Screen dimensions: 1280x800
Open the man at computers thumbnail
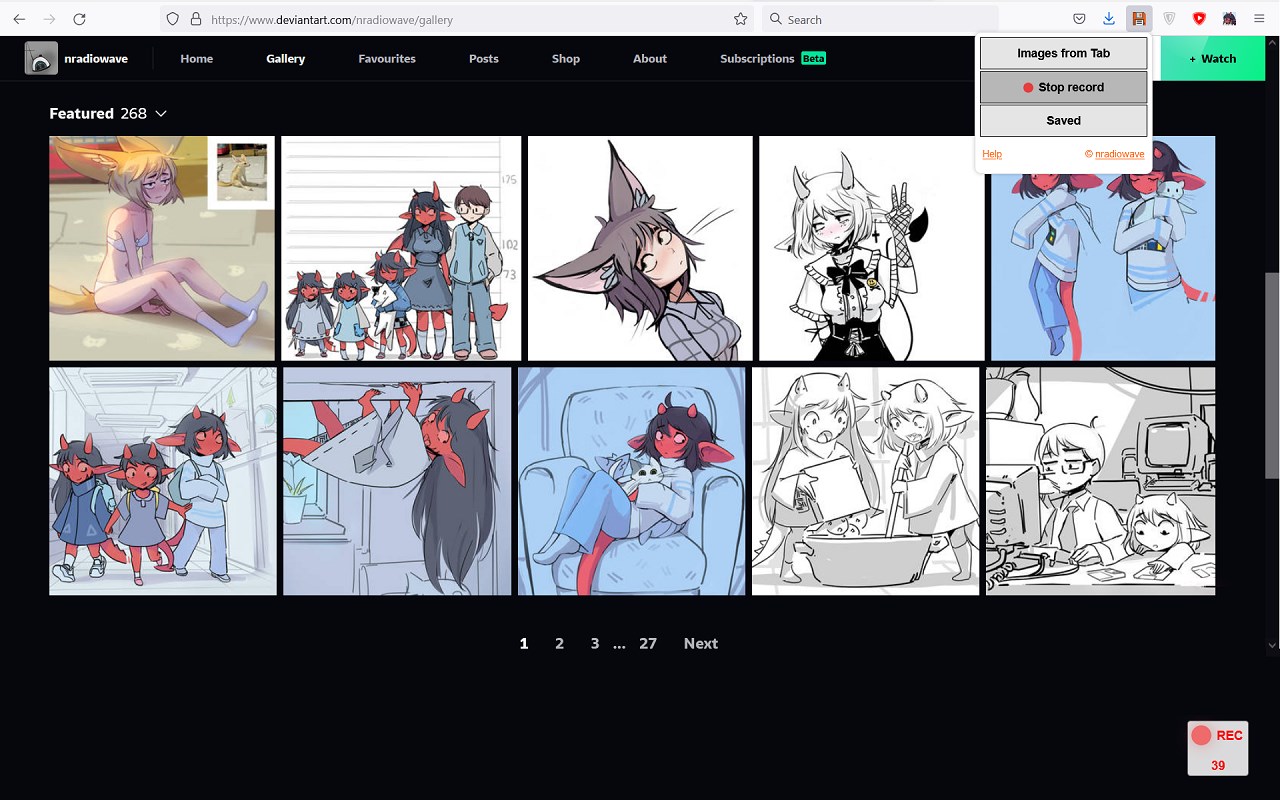tap(1101, 481)
